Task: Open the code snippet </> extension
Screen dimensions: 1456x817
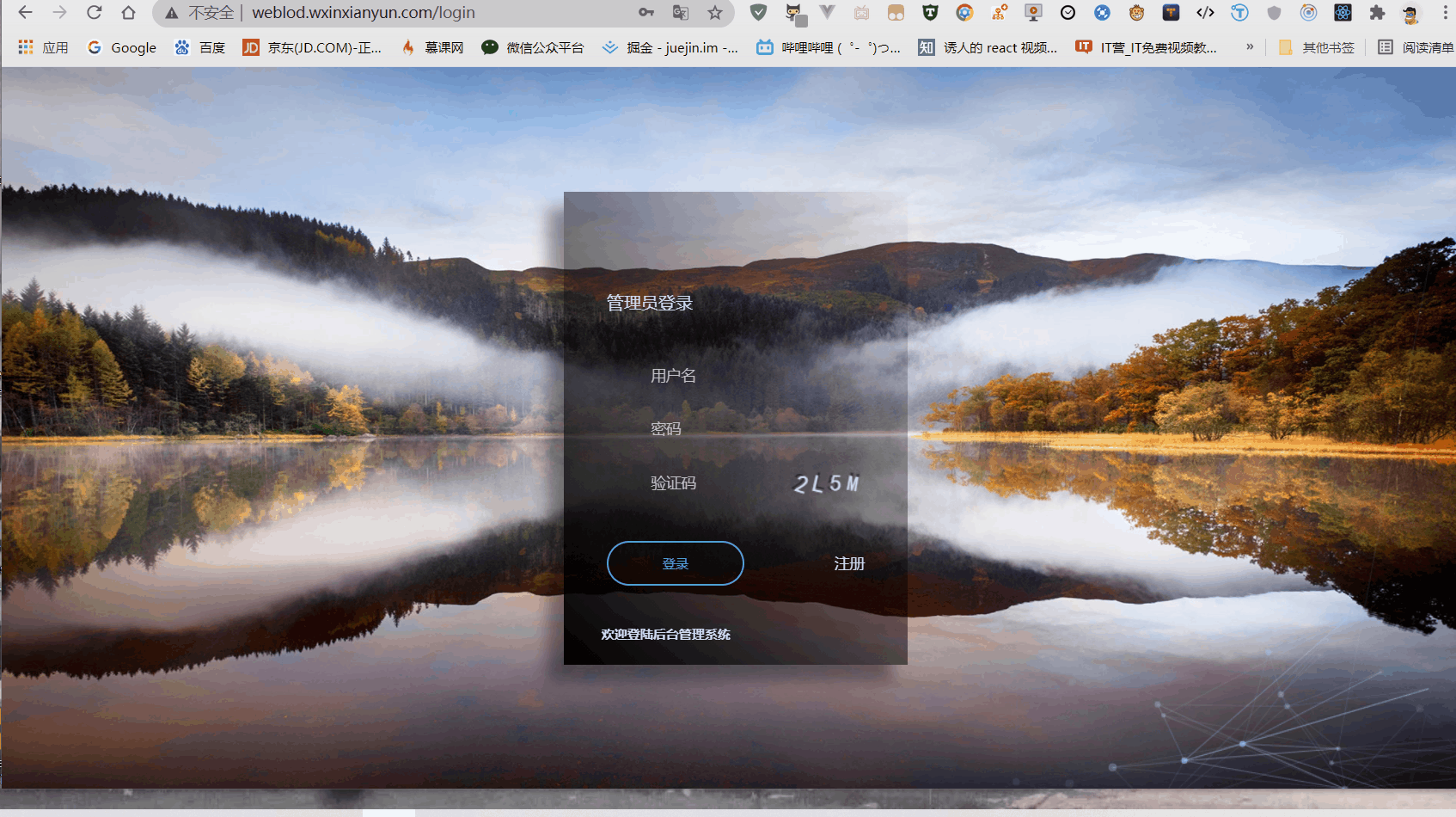Action: click(x=1205, y=13)
